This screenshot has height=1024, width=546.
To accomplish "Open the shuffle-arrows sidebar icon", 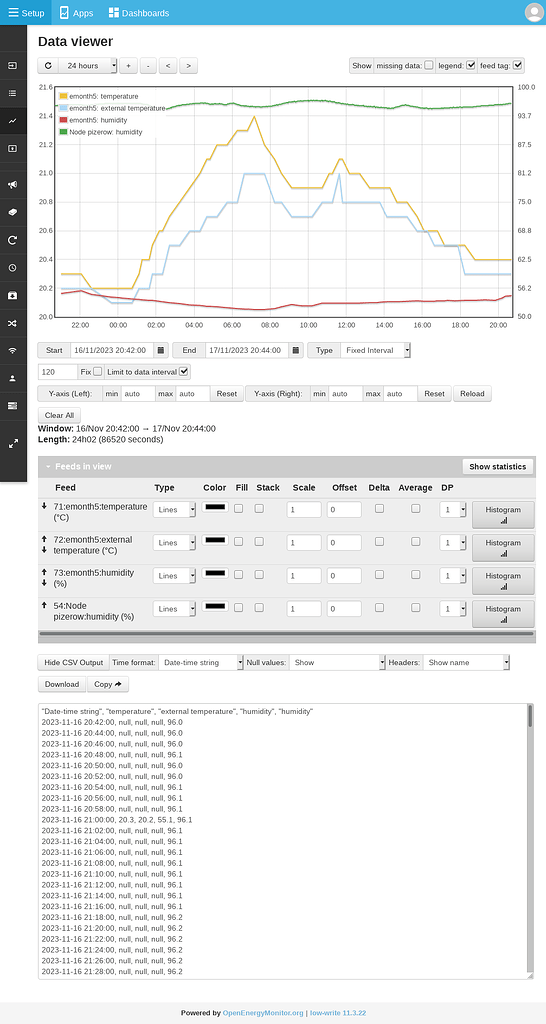I will point(12,323).
